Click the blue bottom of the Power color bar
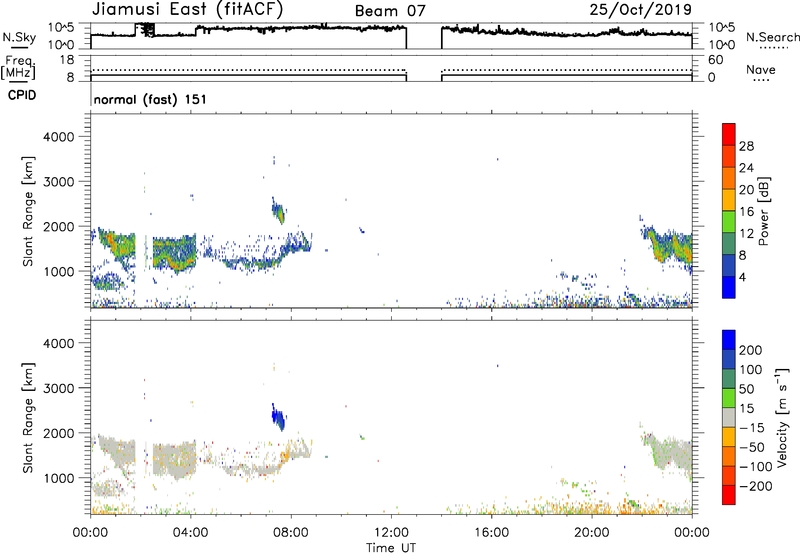The width and height of the screenshot is (800, 554). [x=729, y=287]
